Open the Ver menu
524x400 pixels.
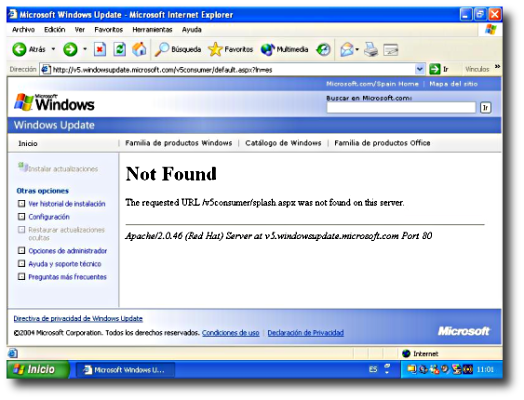[80, 30]
